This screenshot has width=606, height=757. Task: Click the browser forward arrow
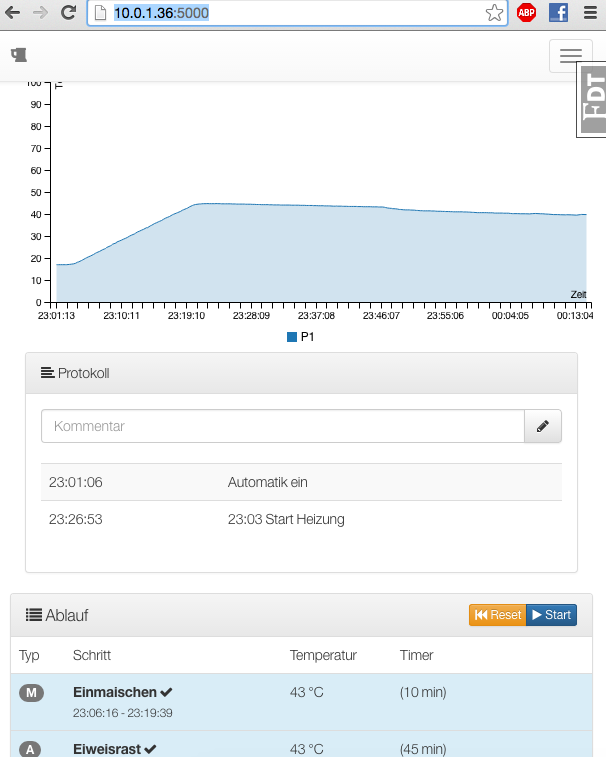click(41, 13)
